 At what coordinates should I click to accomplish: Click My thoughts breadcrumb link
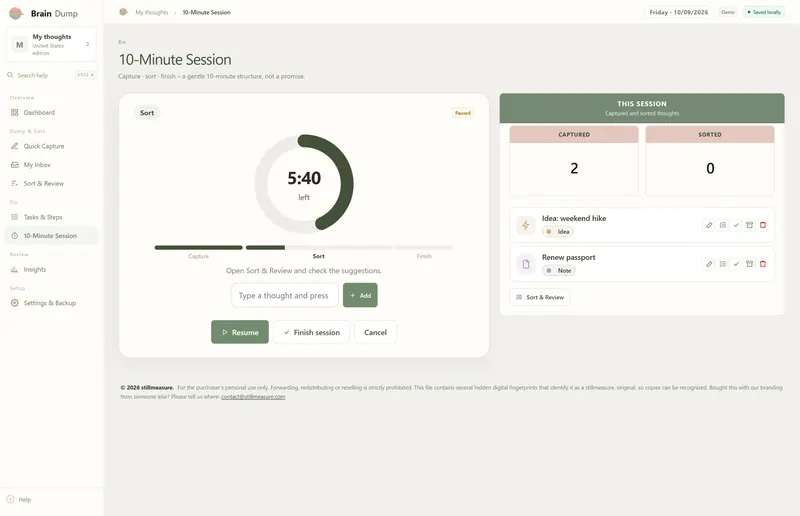click(x=152, y=12)
